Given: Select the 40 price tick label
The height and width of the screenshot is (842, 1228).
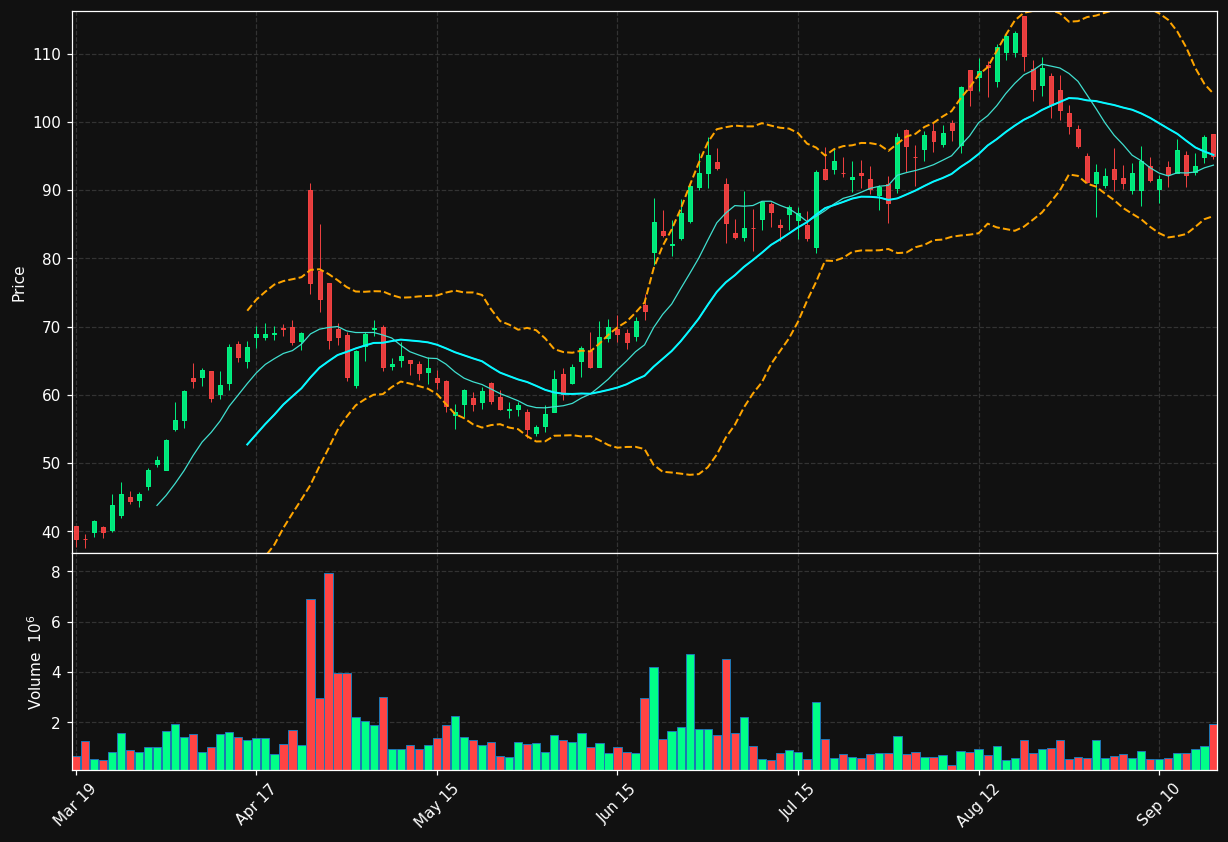Looking at the screenshot, I should point(53,532).
